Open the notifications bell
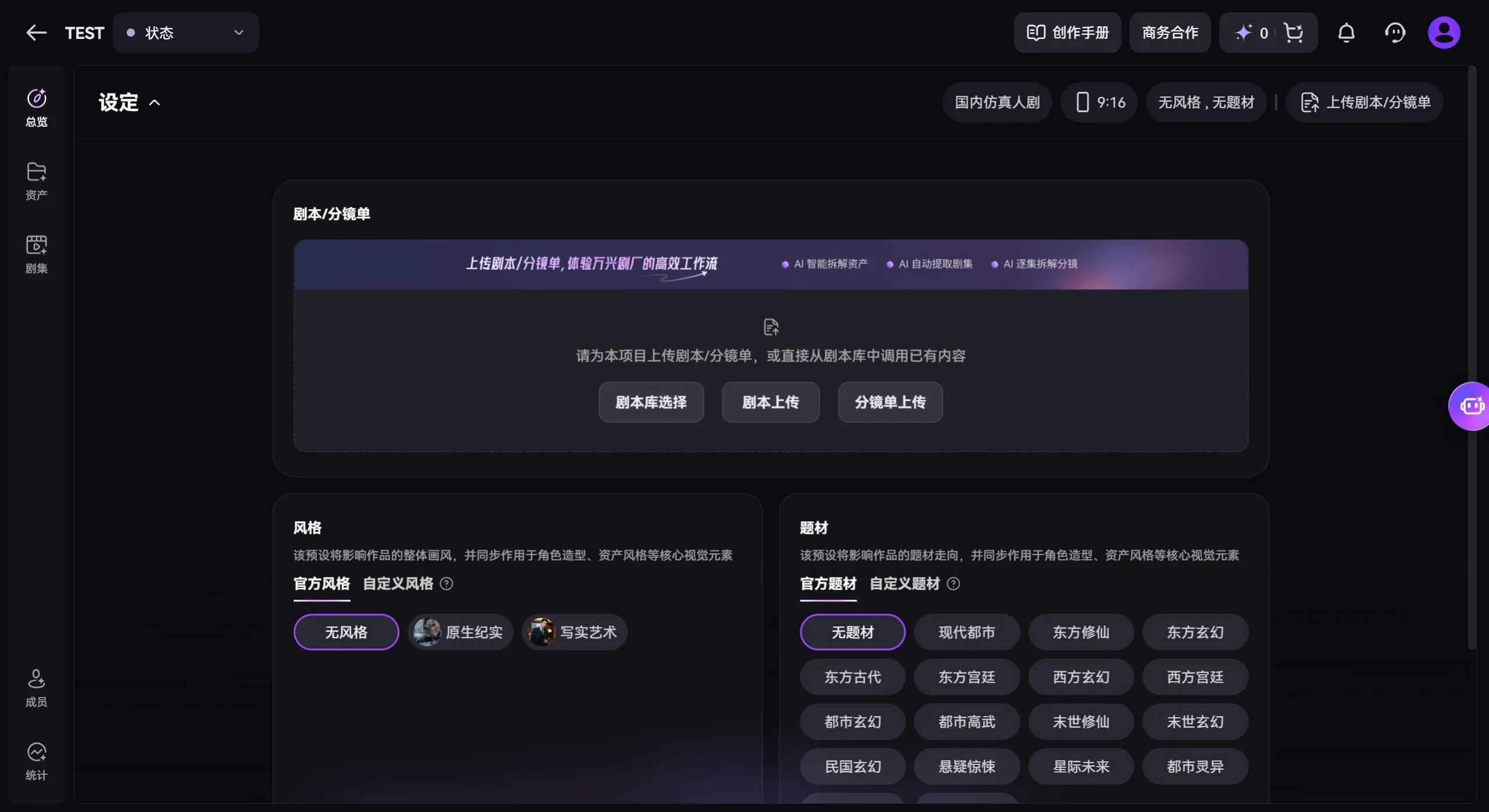Image resolution: width=1489 pixels, height=812 pixels. click(1346, 33)
